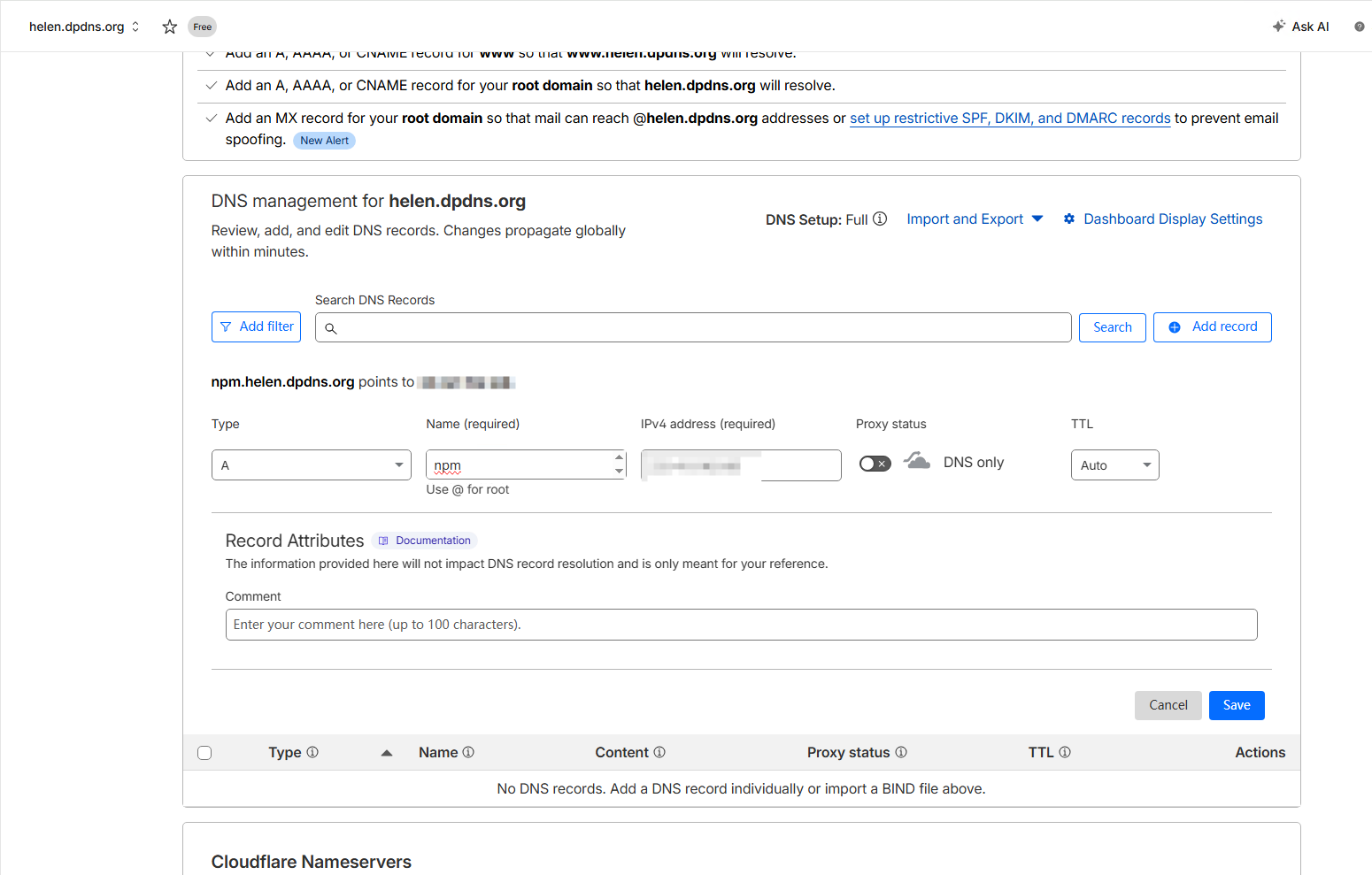Open Dashboard Display Settings
This screenshot has width=1372, height=875.
coord(1163,219)
